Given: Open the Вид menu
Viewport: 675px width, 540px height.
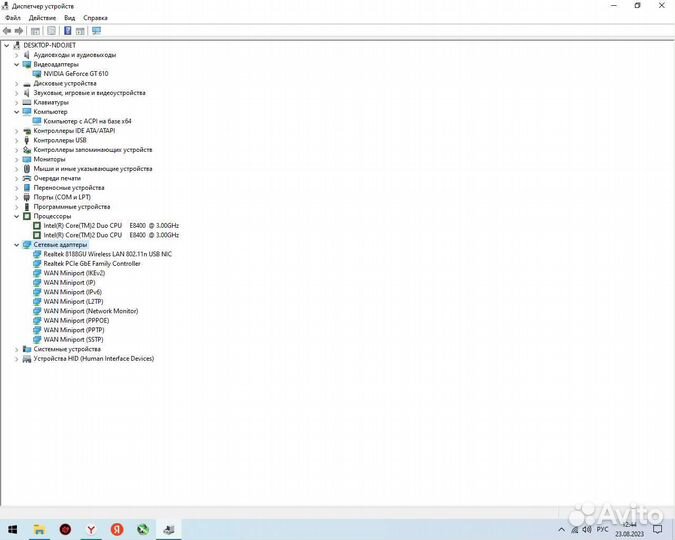Looking at the screenshot, I should coord(69,18).
